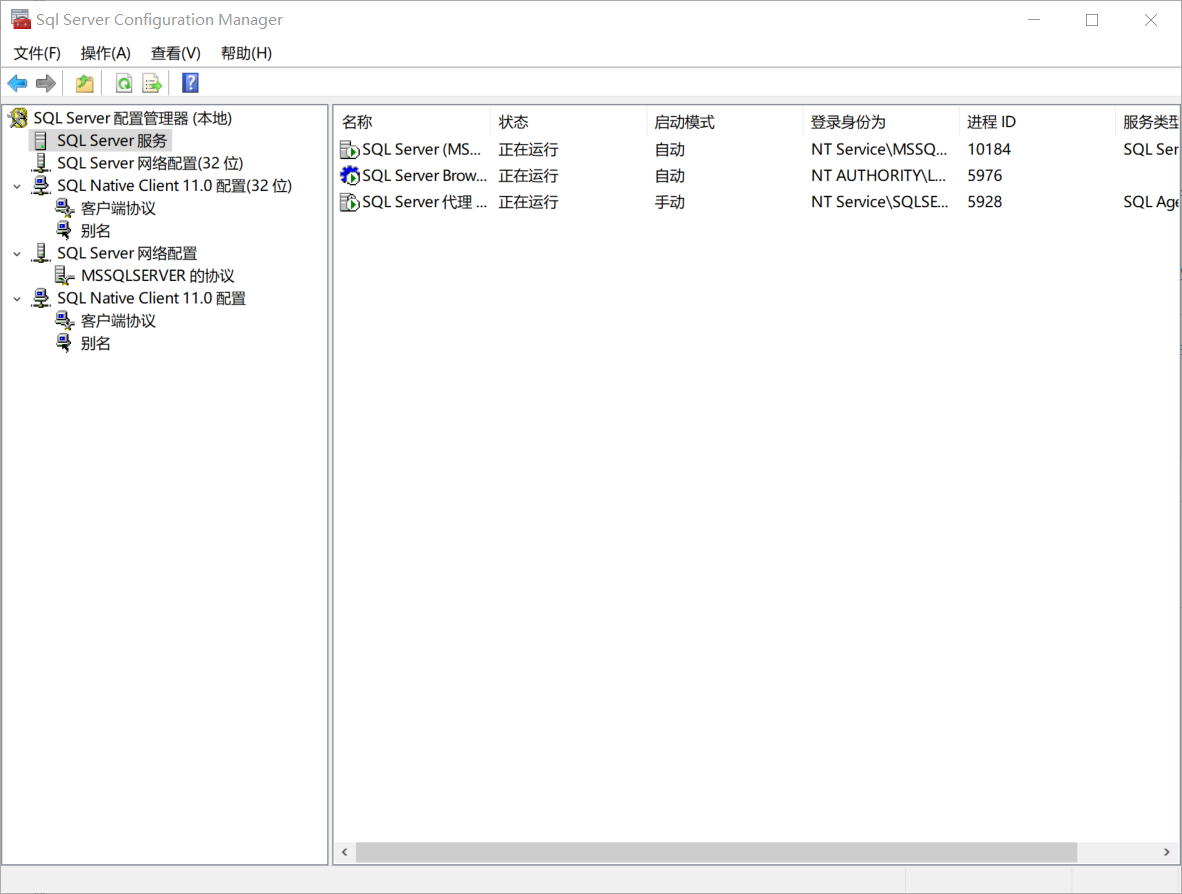Open the 文件(F) menu

37,53
